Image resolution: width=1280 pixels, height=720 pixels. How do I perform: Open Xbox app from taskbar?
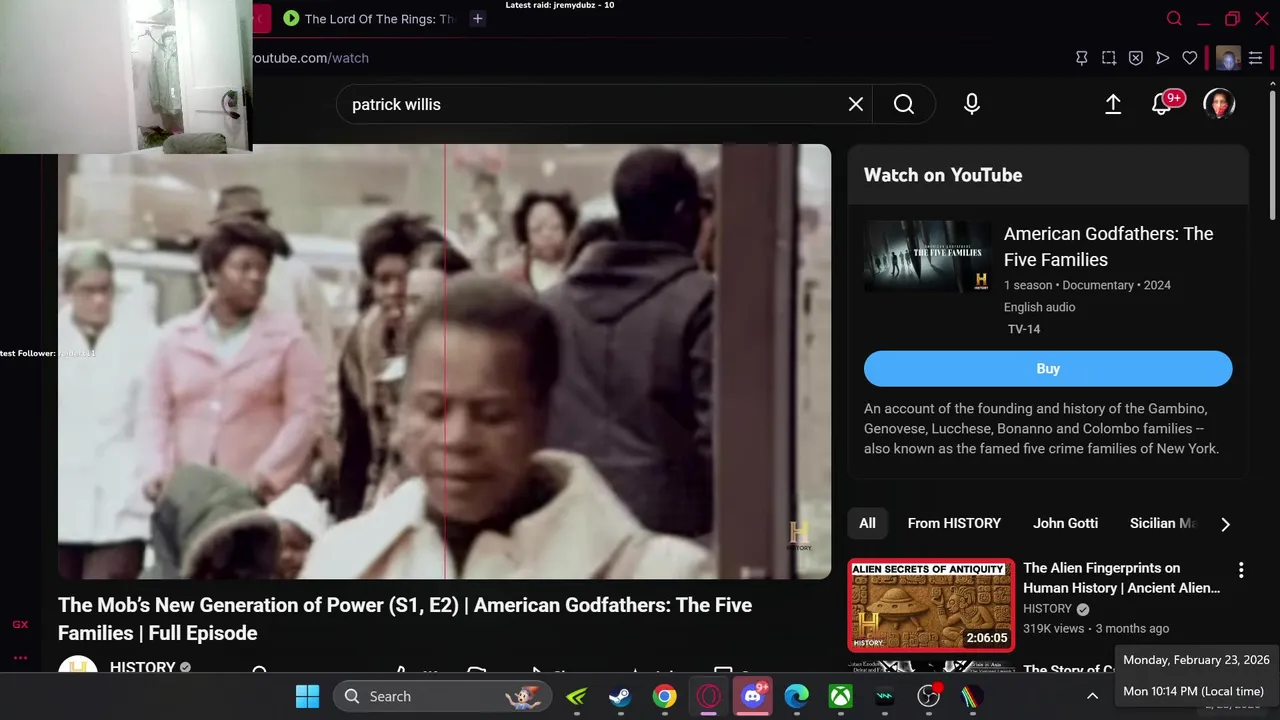[x=840, y=696]
